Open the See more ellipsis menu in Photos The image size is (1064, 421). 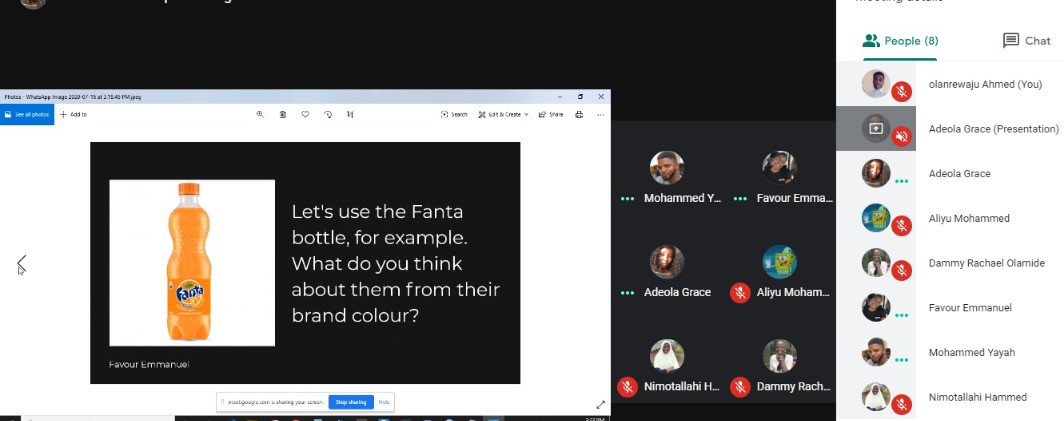tap(601, 115)
